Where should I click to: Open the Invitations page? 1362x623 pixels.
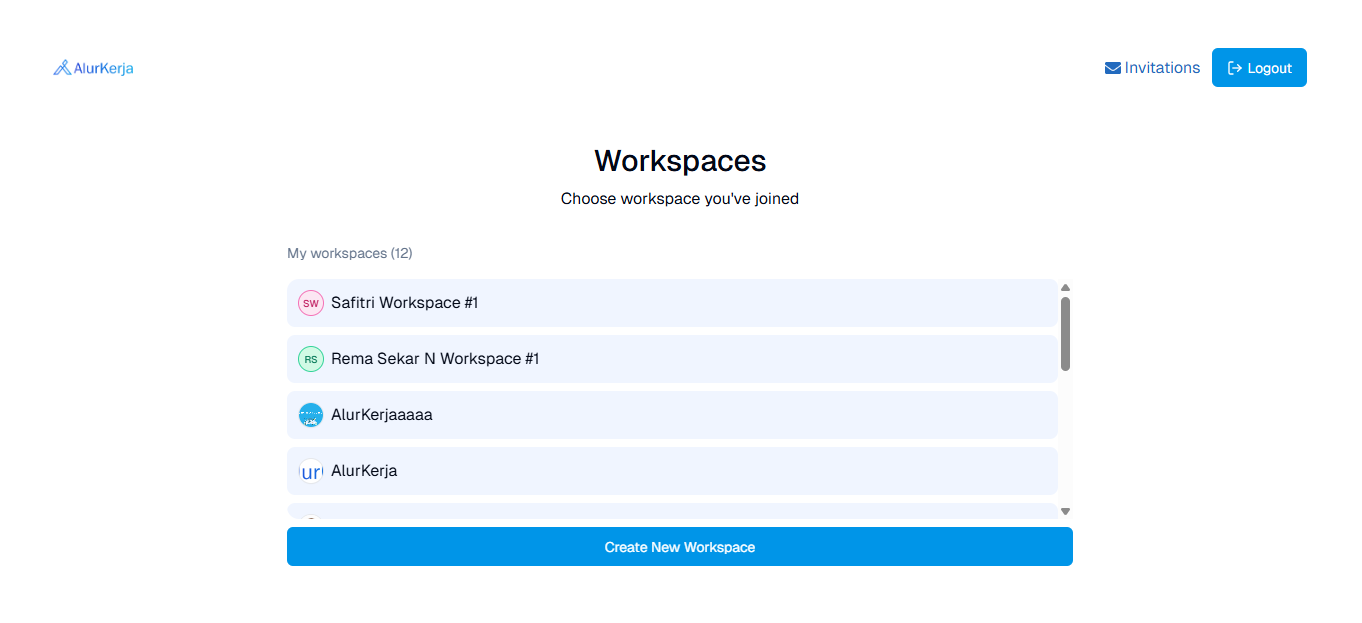click(1162, 67)
